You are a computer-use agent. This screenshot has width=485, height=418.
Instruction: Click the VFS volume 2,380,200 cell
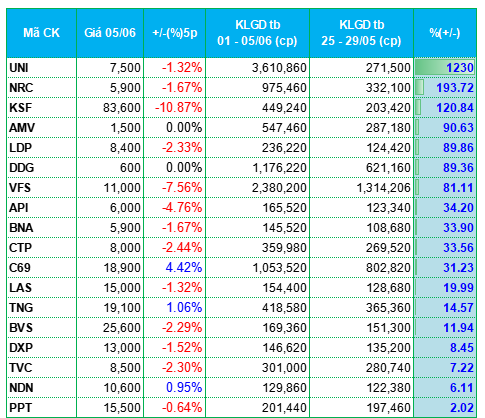pyautogui.click(x=257, y=188)
